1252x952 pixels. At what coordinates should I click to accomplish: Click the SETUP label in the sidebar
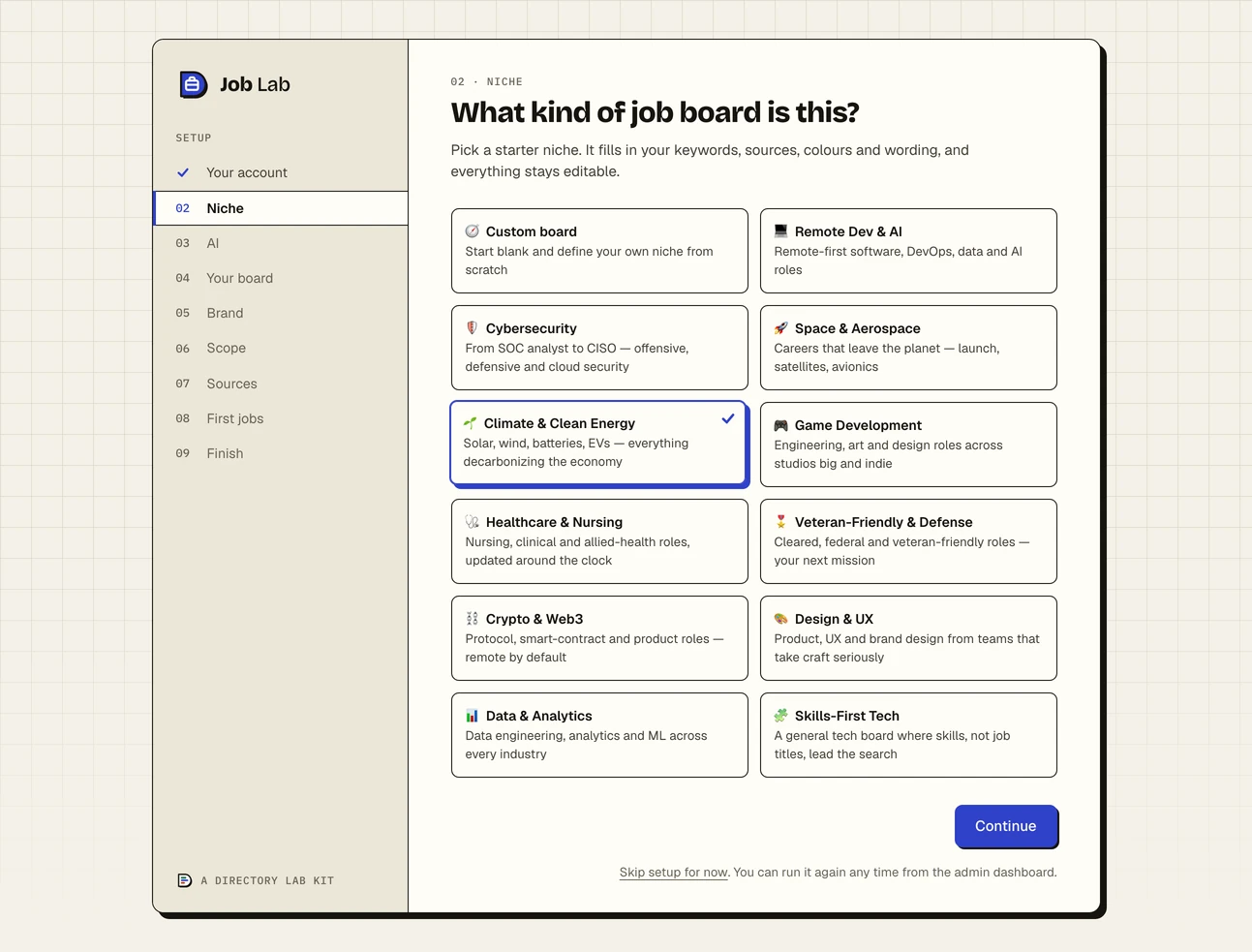click(194, 138)
